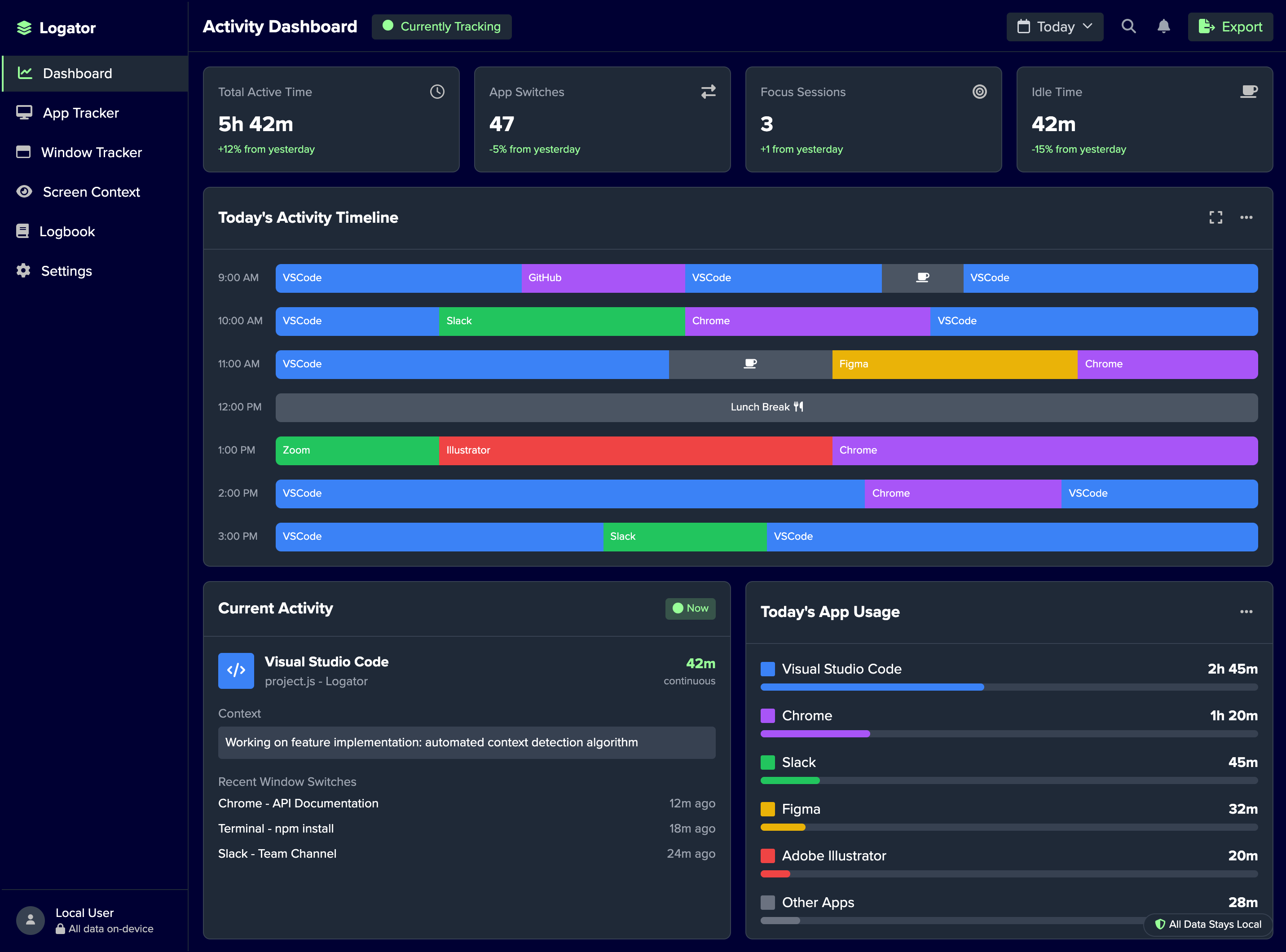Click the -15% from yesterday idle text
Image resolution: width=1286 pixels, height=952 pixels.
click(1079, 149)
